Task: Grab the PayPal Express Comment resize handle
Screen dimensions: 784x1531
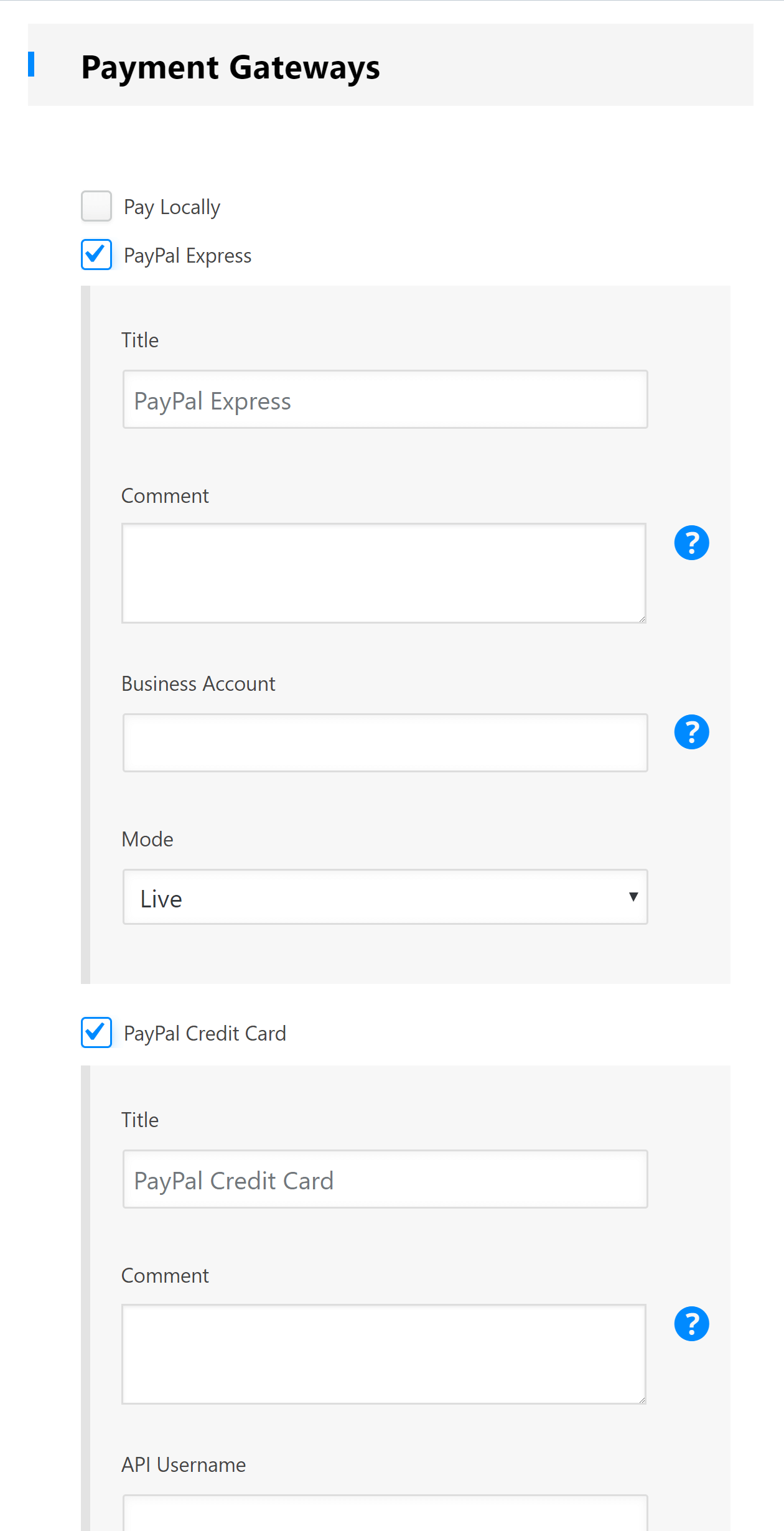Action: pos(642,619)
